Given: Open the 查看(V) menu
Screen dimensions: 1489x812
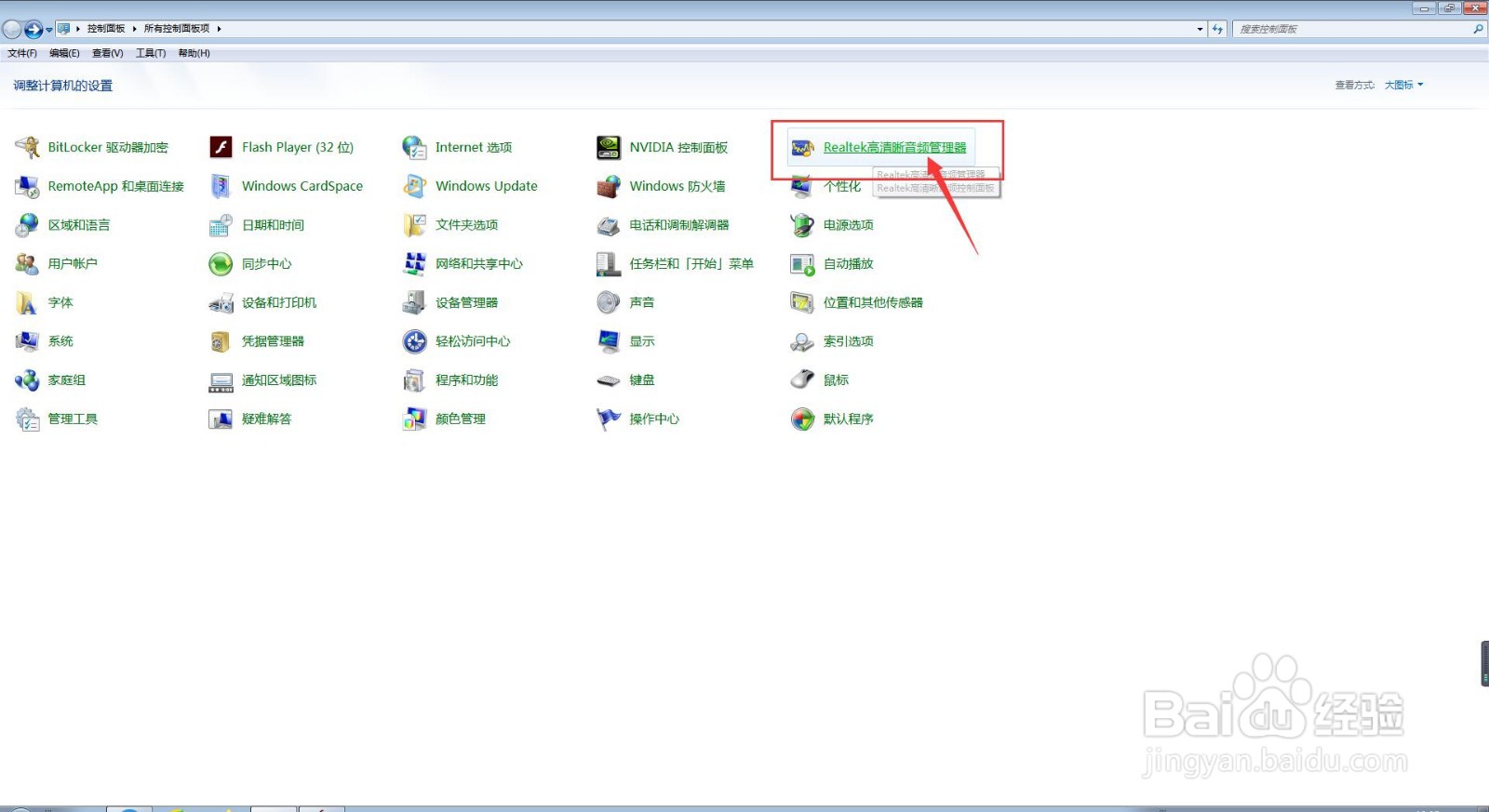Looking at the screenshot, I should (x=107, y=53).
